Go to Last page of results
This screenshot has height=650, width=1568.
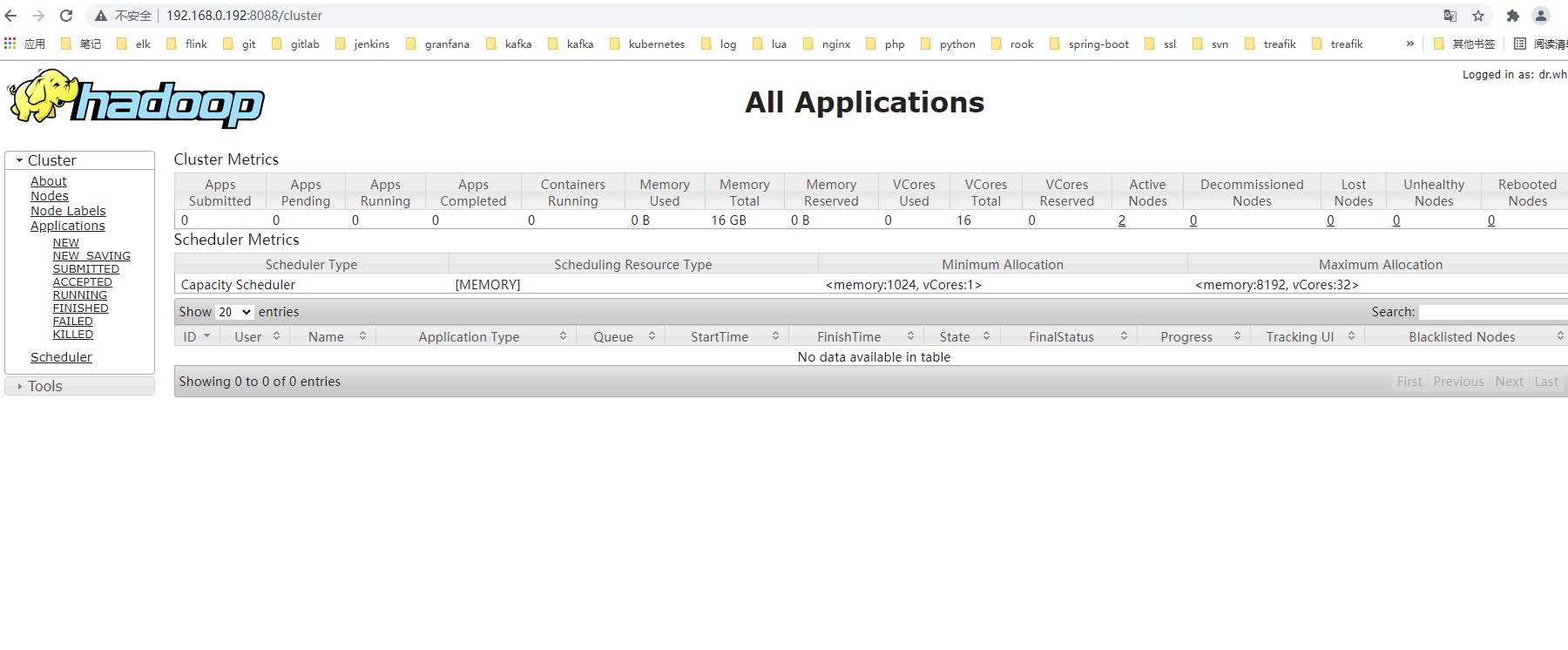pos(1546,382)
